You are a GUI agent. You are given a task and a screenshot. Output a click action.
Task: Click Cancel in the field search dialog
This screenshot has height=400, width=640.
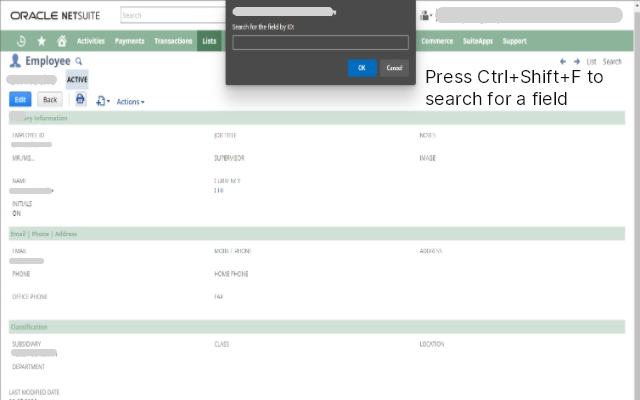[x=394, y=68]
